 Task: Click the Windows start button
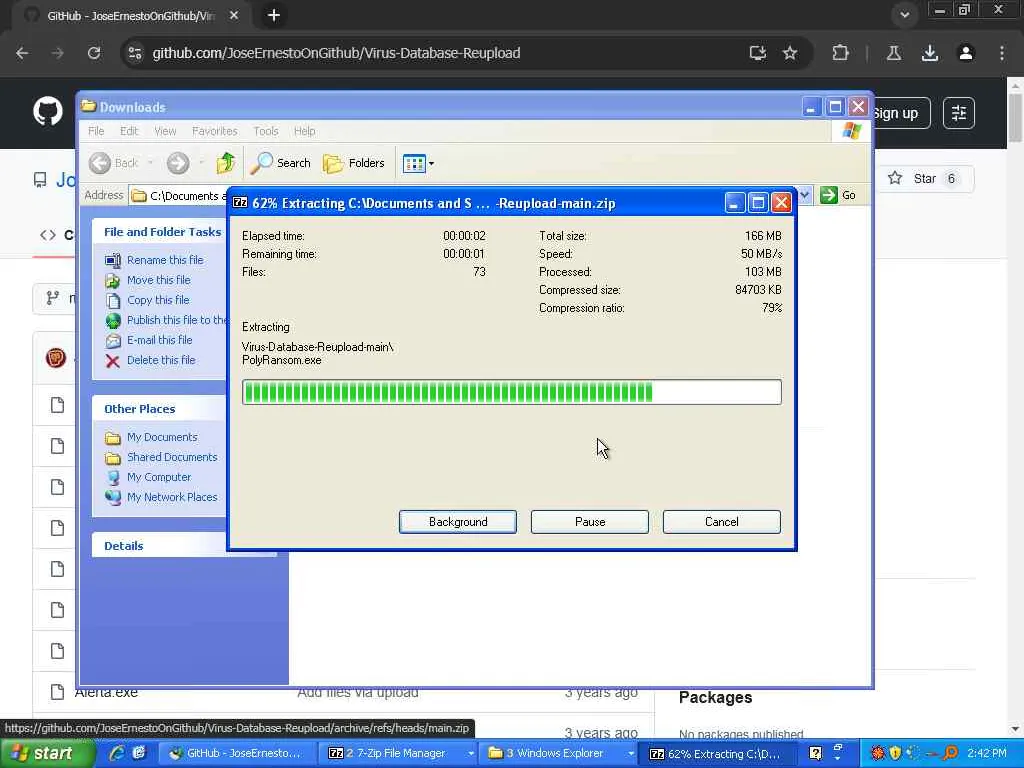pyautogui.click(x=47, y=753)
